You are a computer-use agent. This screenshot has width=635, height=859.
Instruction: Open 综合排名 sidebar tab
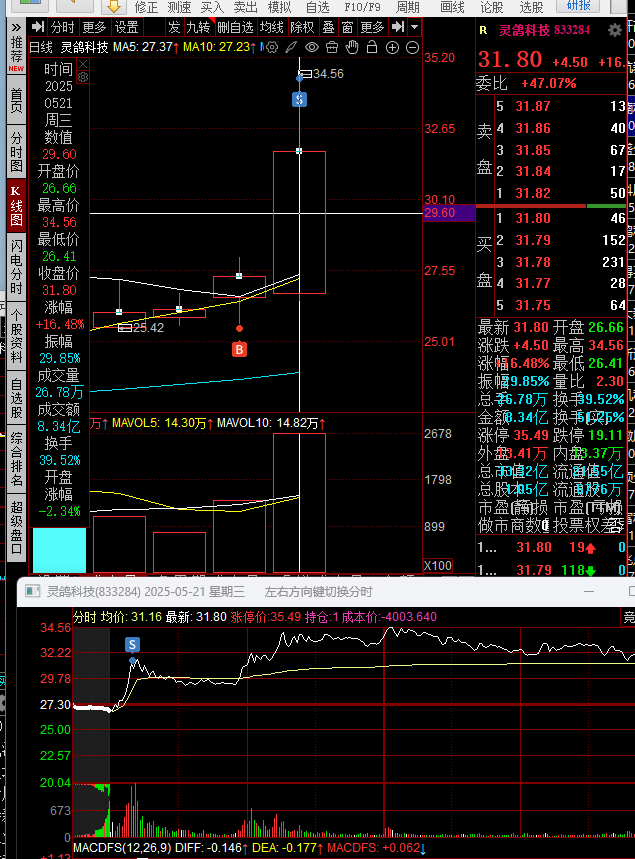coord(16,460)
